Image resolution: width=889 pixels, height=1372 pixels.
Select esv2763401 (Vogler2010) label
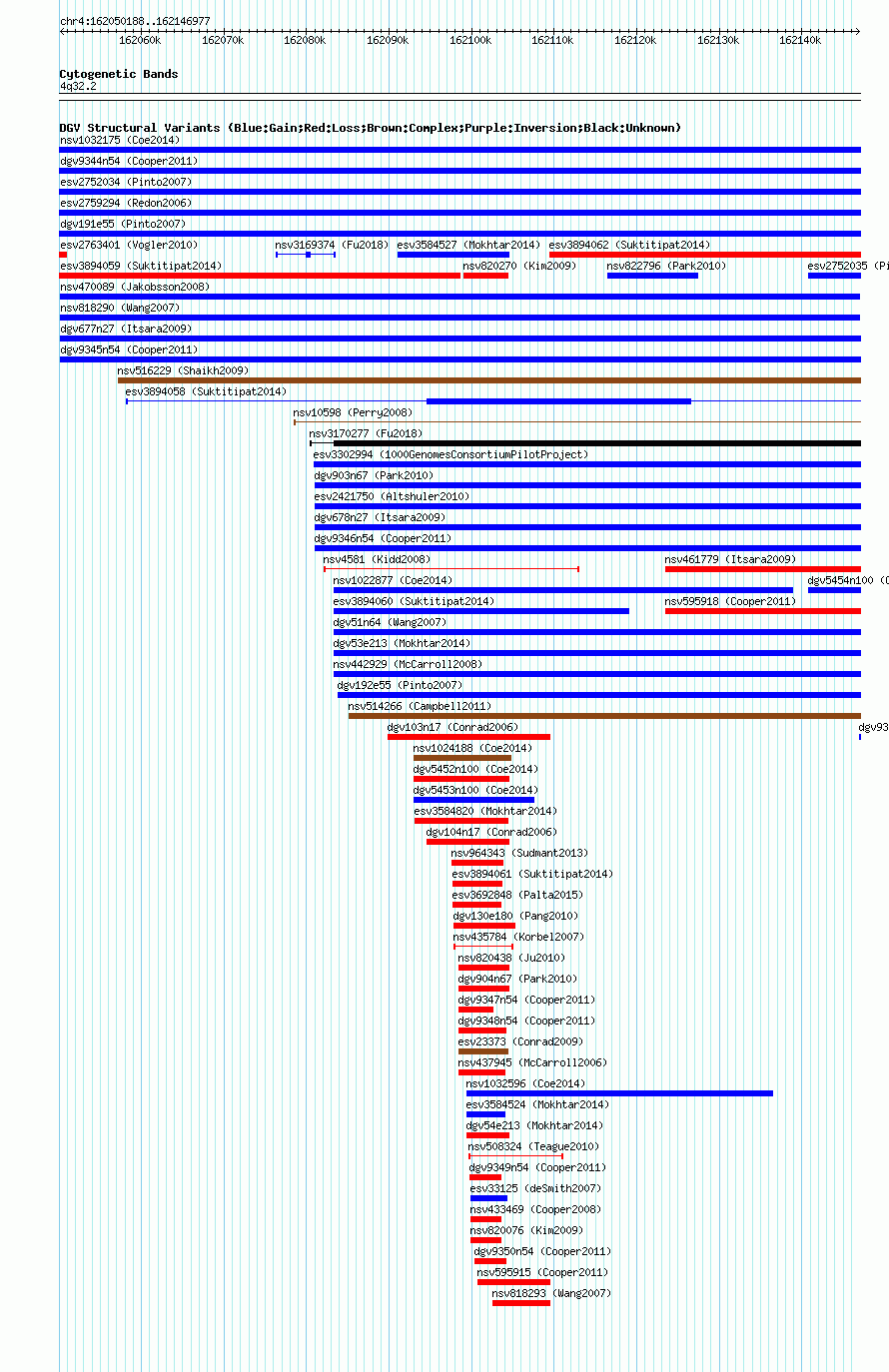click(129, 245)
